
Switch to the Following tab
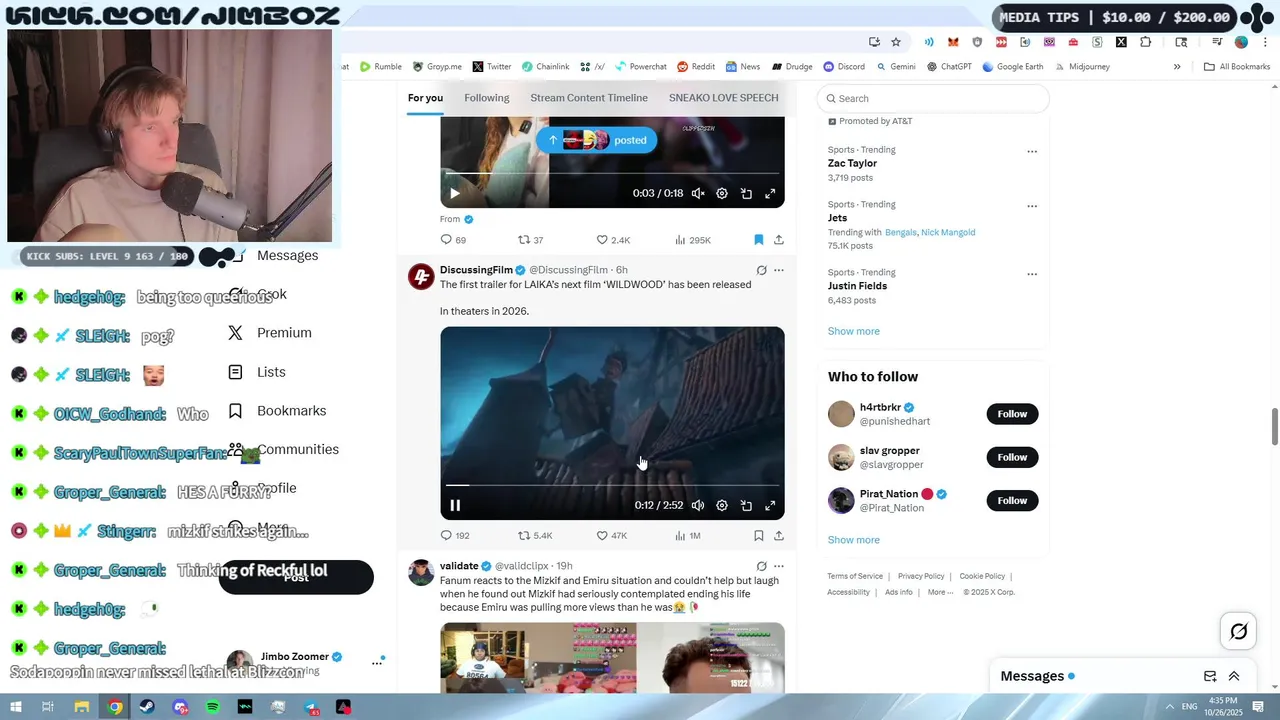coord(487,98)
